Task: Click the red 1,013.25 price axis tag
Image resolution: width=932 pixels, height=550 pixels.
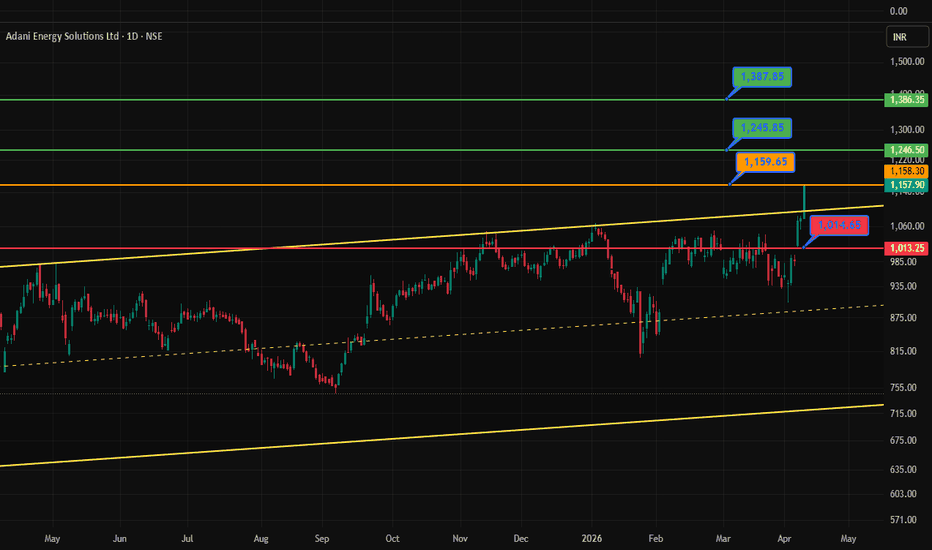Action: pos(906,248)
